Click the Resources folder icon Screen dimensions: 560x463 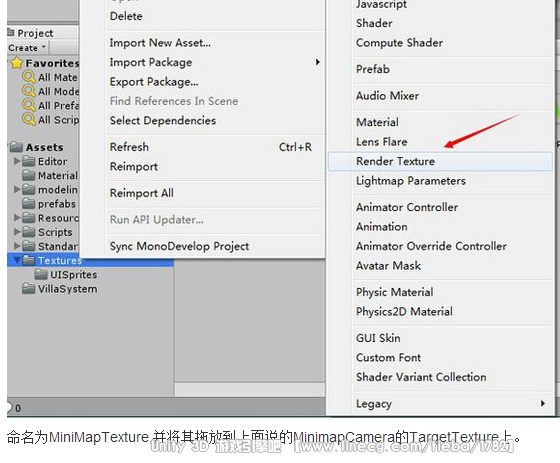pos(29,218)
